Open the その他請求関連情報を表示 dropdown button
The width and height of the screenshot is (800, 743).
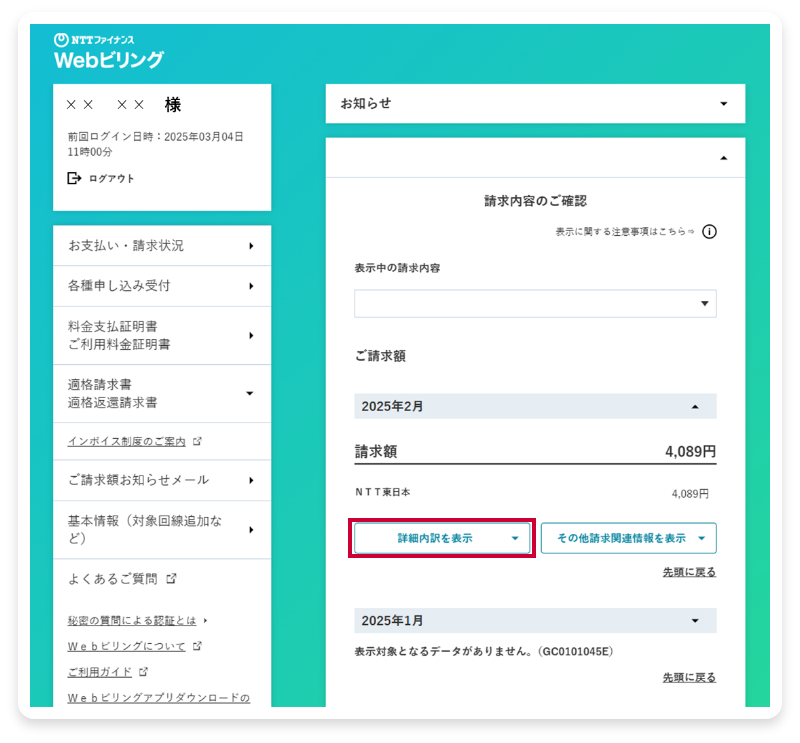(629, 538)
